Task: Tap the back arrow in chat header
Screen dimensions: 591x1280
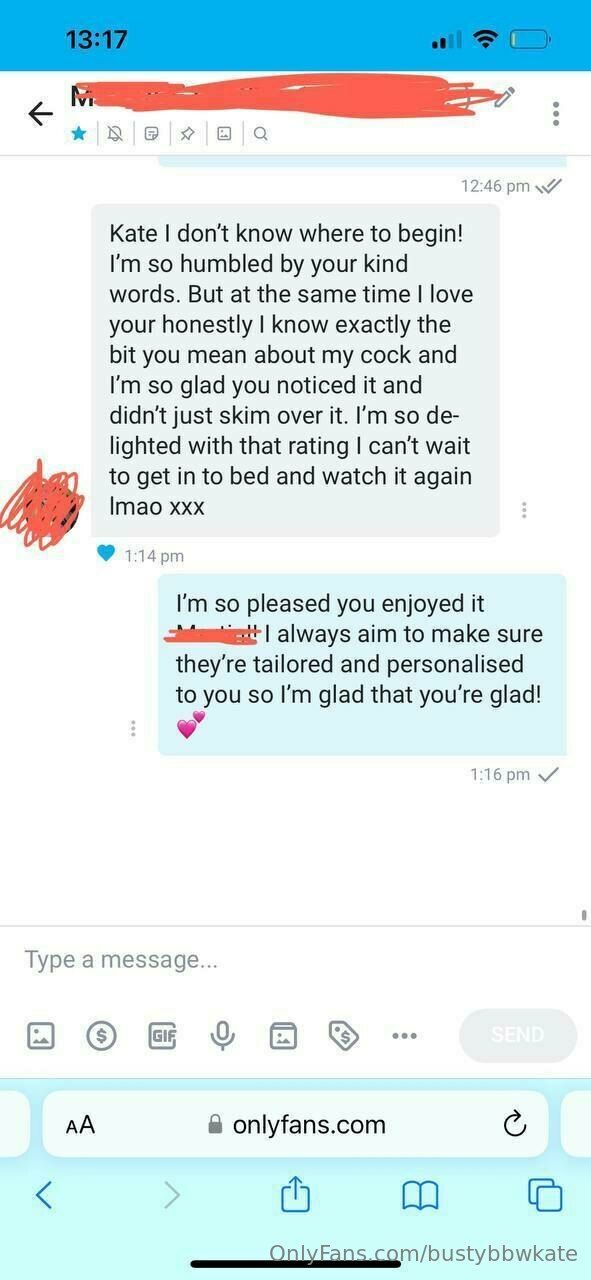Action: tap(41, 114)
